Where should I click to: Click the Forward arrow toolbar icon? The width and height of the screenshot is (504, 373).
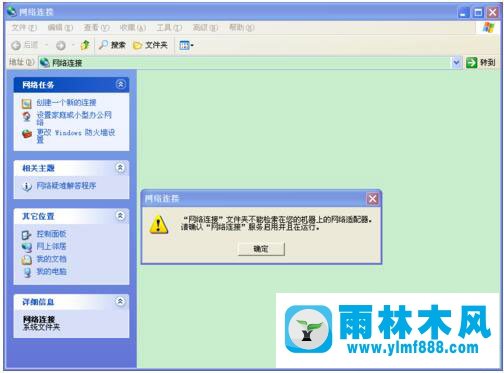61,45
